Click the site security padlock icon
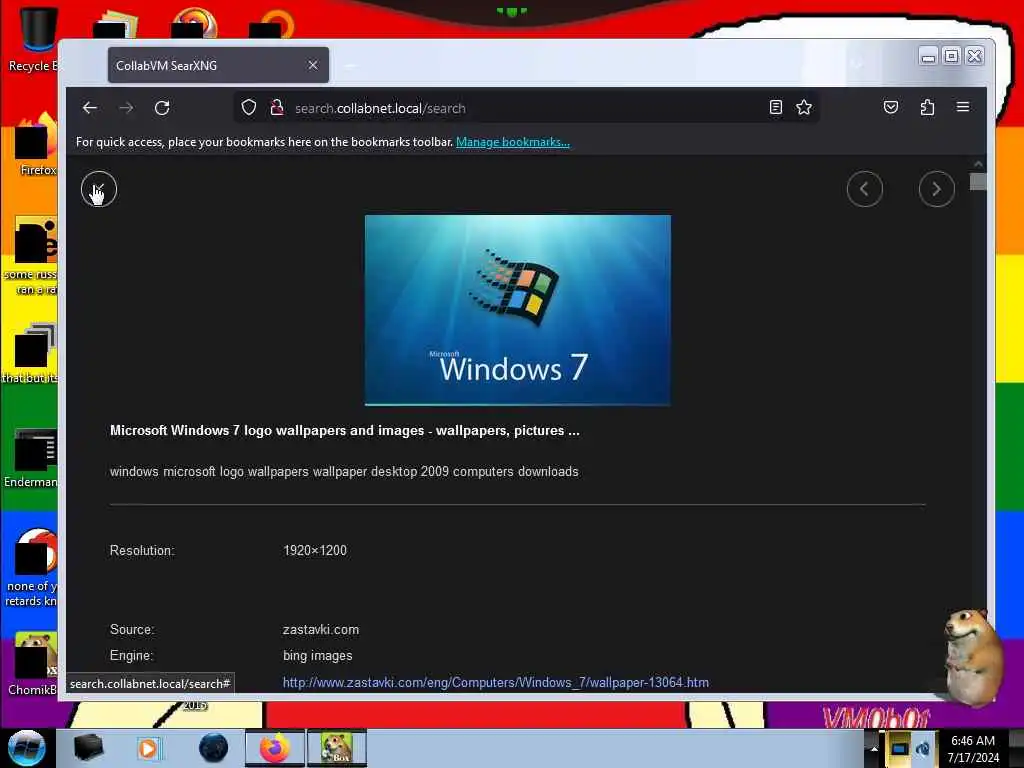The height and width of the screenshot is (768, 1024). (277, 108)
